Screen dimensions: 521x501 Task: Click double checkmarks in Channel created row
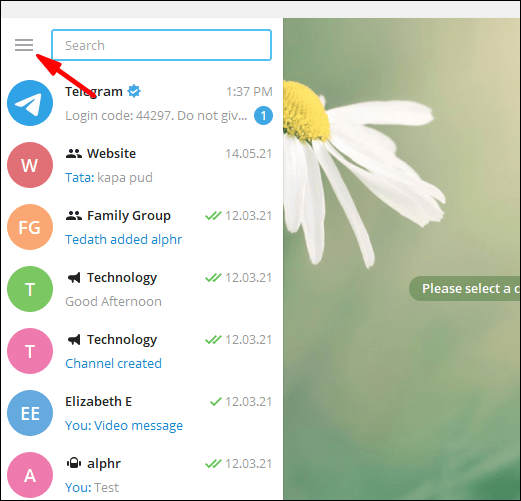213,340
